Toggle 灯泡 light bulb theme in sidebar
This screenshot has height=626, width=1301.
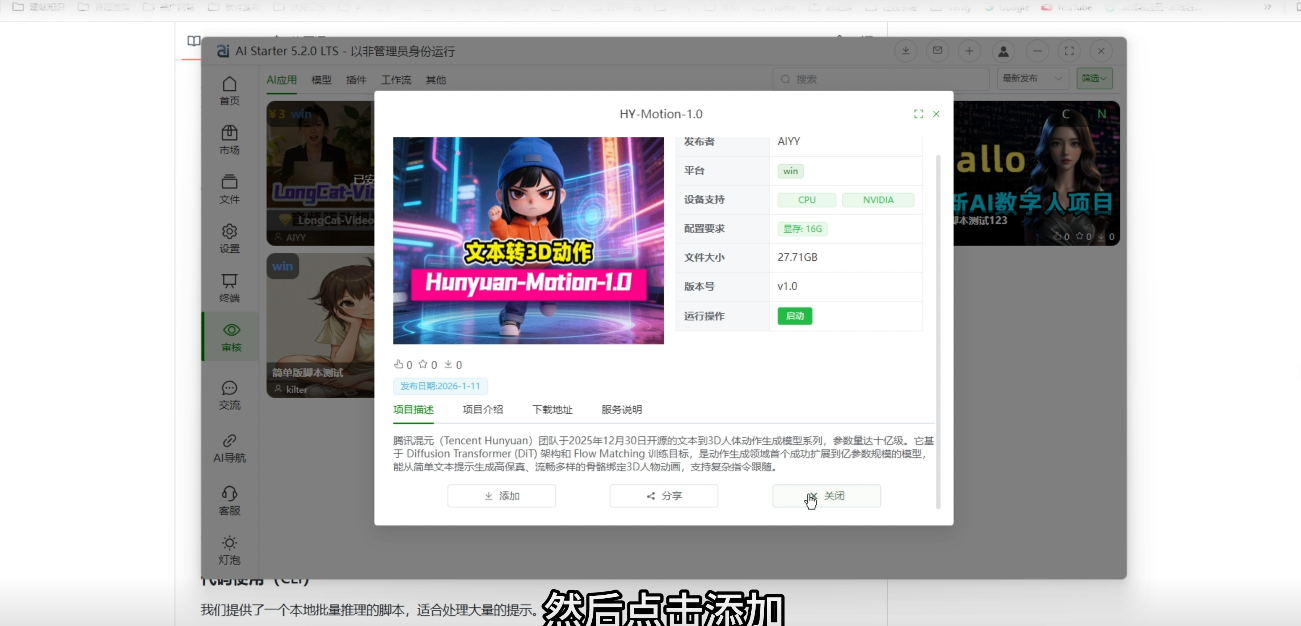point(230,550)
